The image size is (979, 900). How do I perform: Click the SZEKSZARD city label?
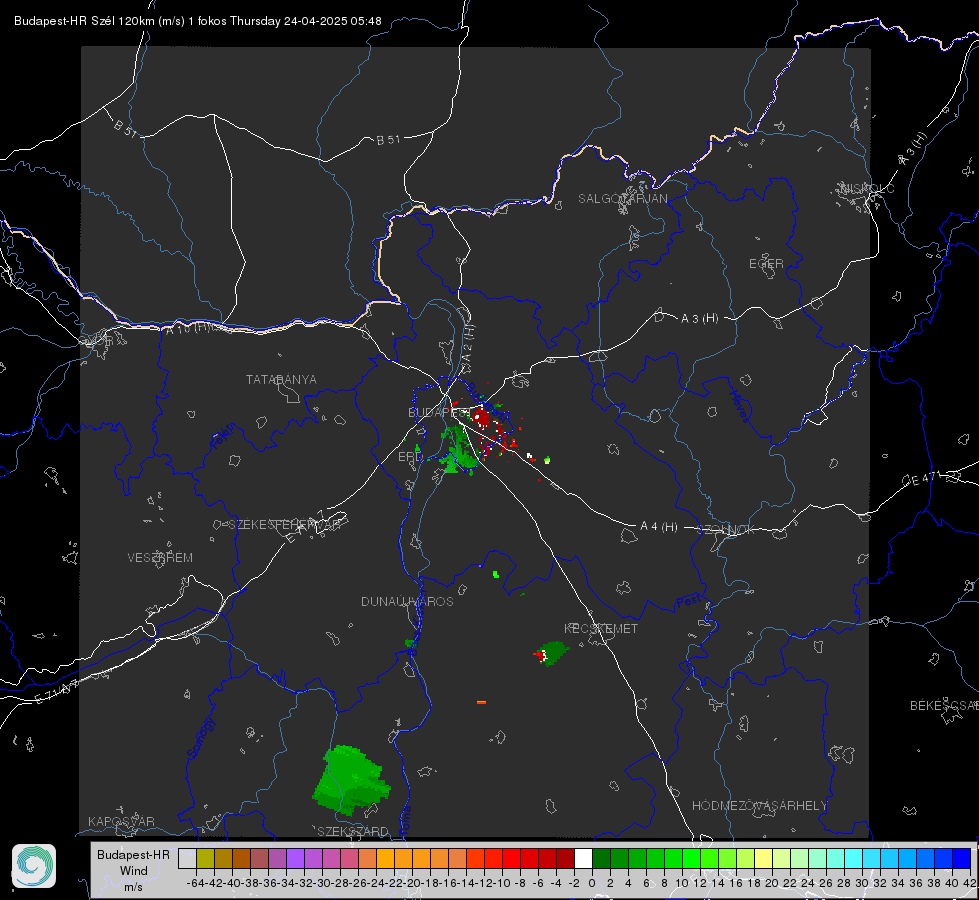[353, 831]
